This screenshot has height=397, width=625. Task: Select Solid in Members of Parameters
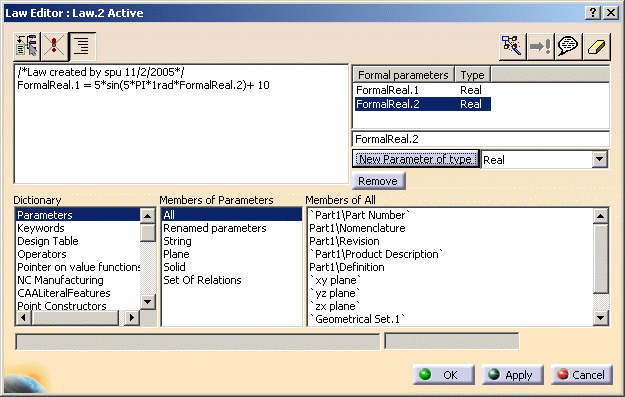[232, 267]
